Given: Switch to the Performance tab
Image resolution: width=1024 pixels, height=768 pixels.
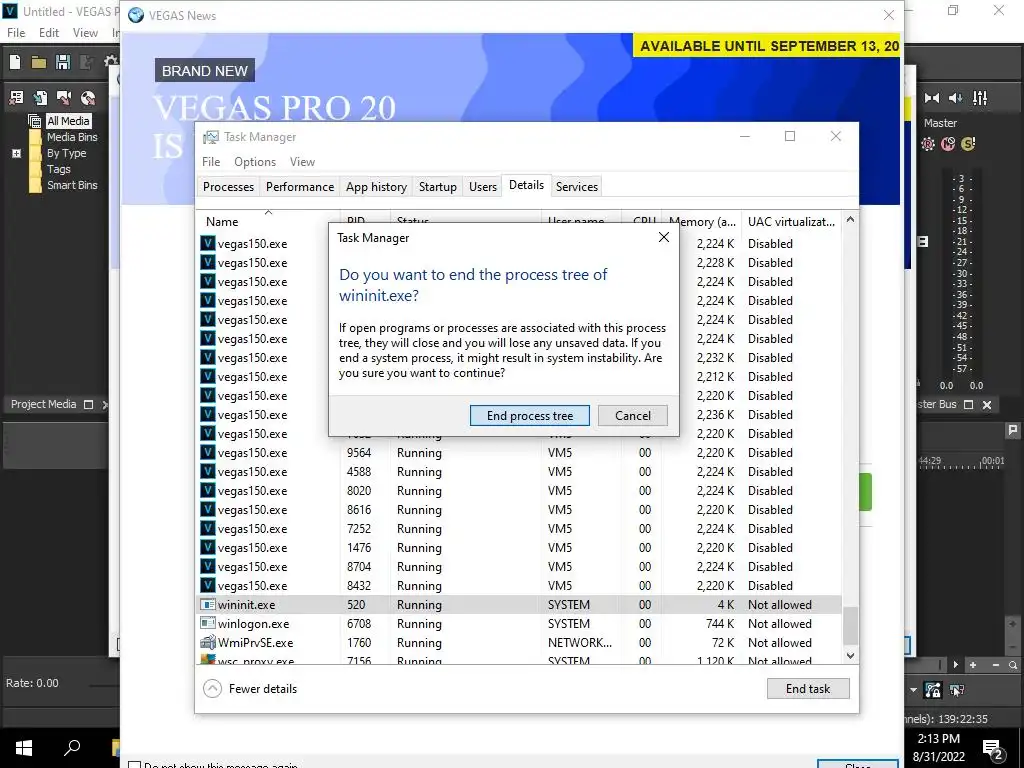Looking at the screenshot, I should [300, 187].
